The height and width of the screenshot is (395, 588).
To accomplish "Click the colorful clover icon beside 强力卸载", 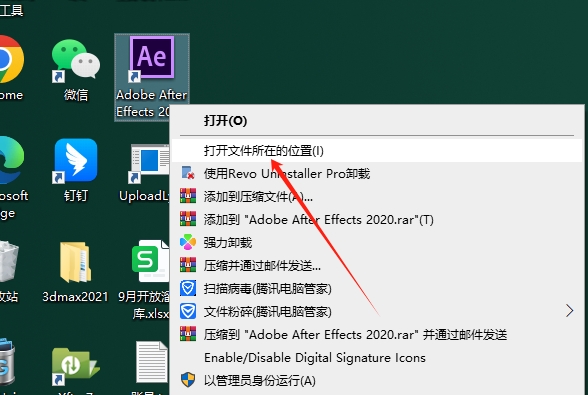I will (188, 242).
